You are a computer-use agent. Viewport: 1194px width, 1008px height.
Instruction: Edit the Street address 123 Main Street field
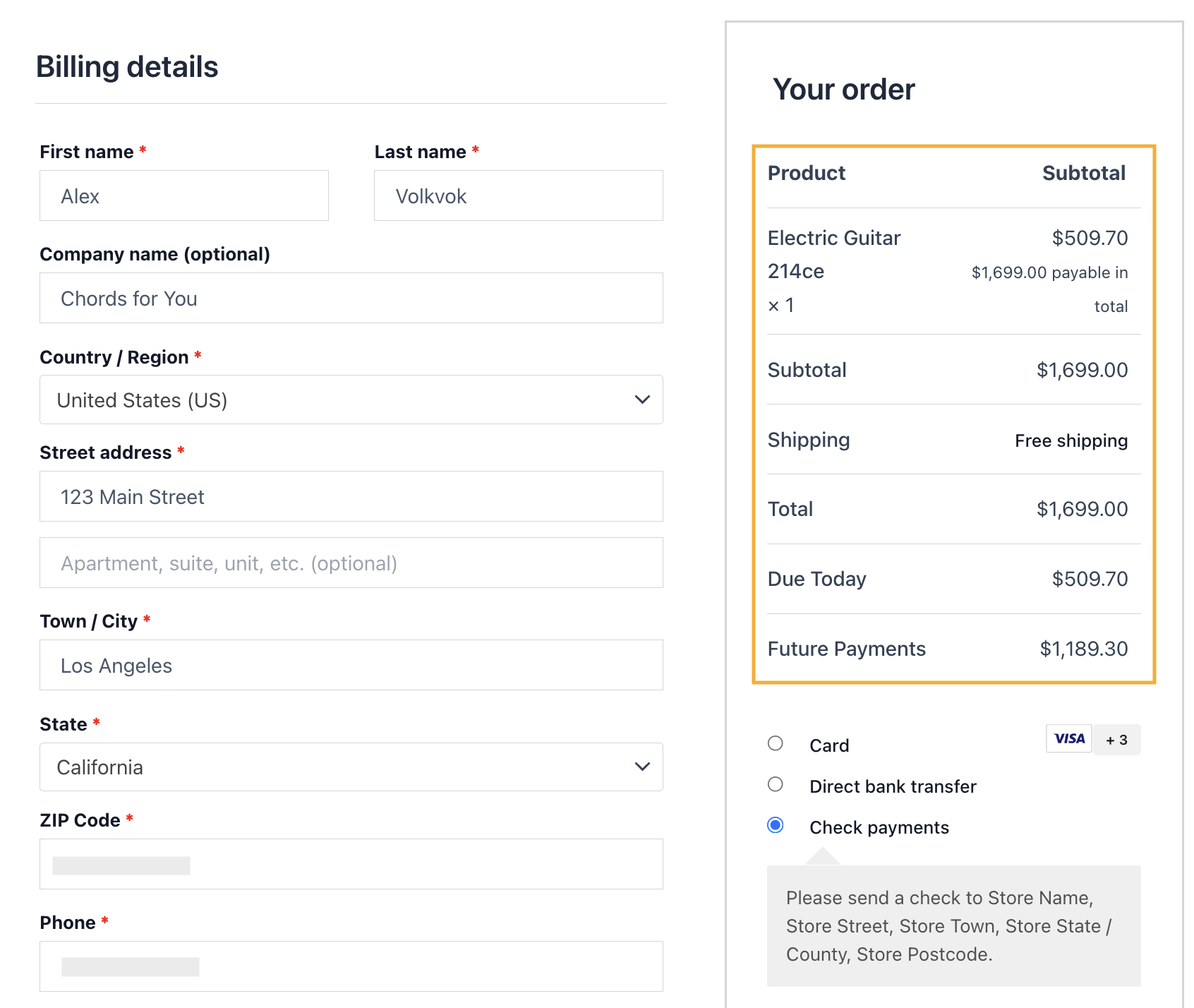point(351,496)
